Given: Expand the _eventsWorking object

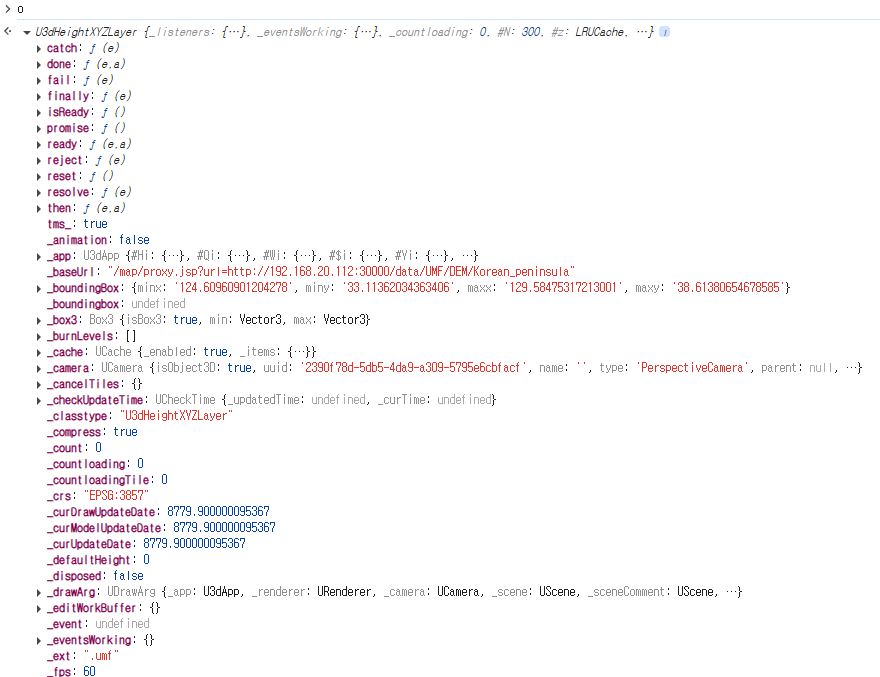Looking at the screenshot, I should click(x=39, y=641).
